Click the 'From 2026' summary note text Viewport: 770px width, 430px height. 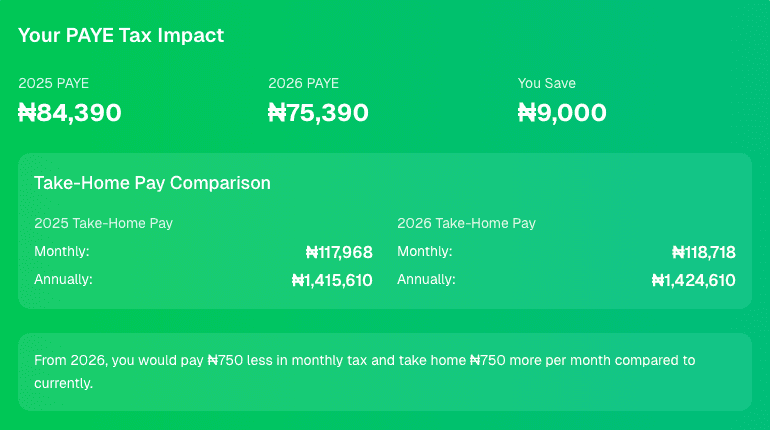tap(364, 360)
